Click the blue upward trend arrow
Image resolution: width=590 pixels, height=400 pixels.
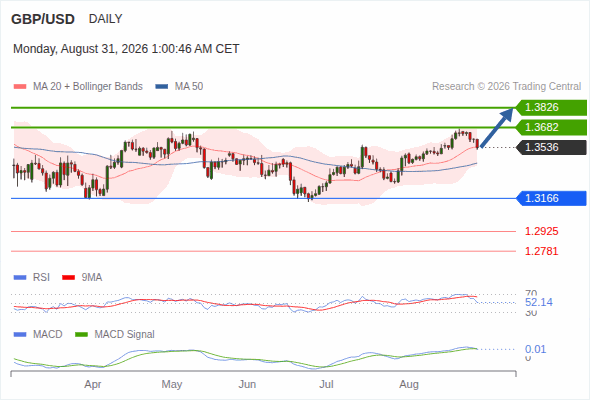coord(497,128)
